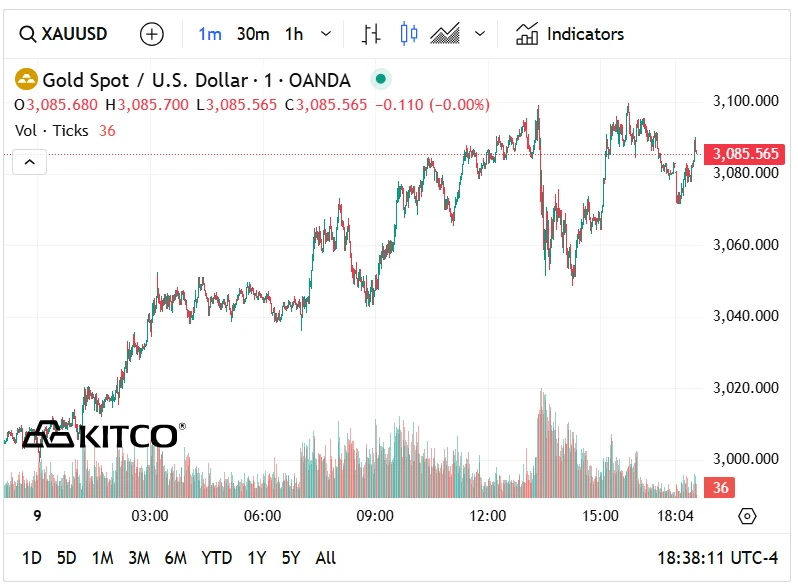The image size is (798, 586).
Task: Expand the time interval dropdown
Action: (326, 34)
